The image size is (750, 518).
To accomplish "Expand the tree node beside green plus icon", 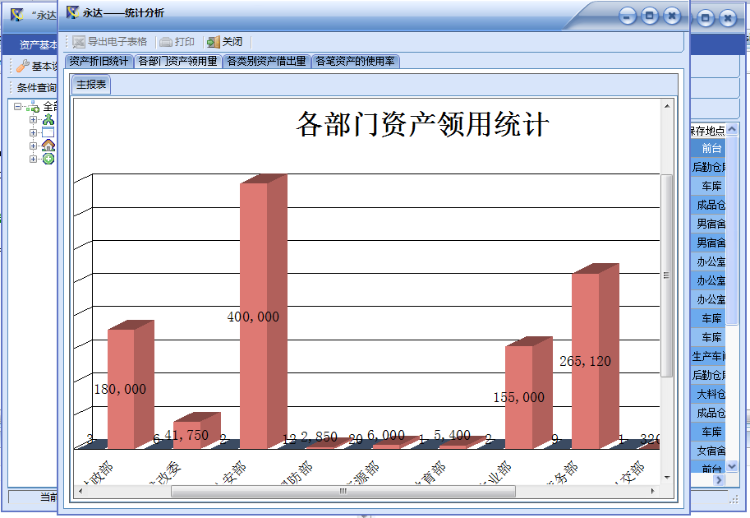I will [x=33, y=159].
